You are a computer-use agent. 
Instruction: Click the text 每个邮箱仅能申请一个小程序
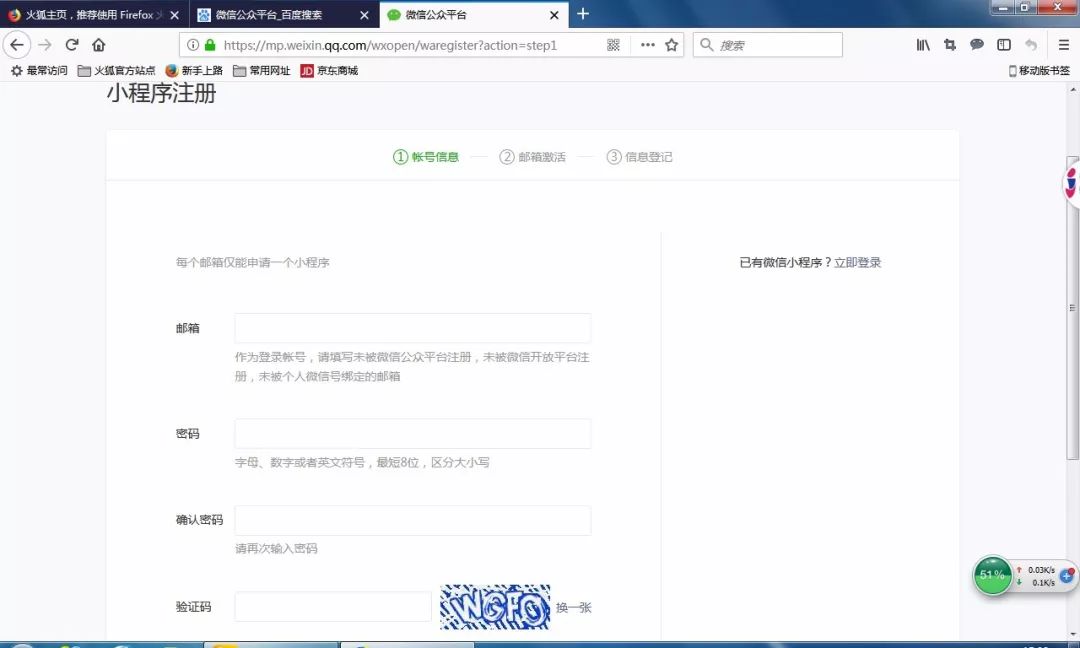[x=253, y=262]
